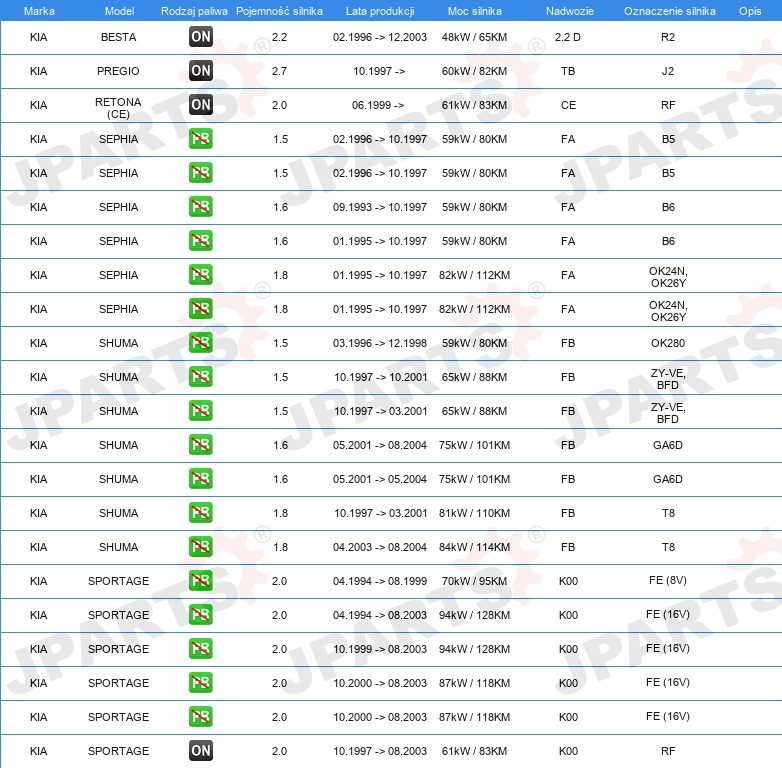The image size is (782, 768).
Task: Click the 2.2 D body cell
Action: pos(568,37)
